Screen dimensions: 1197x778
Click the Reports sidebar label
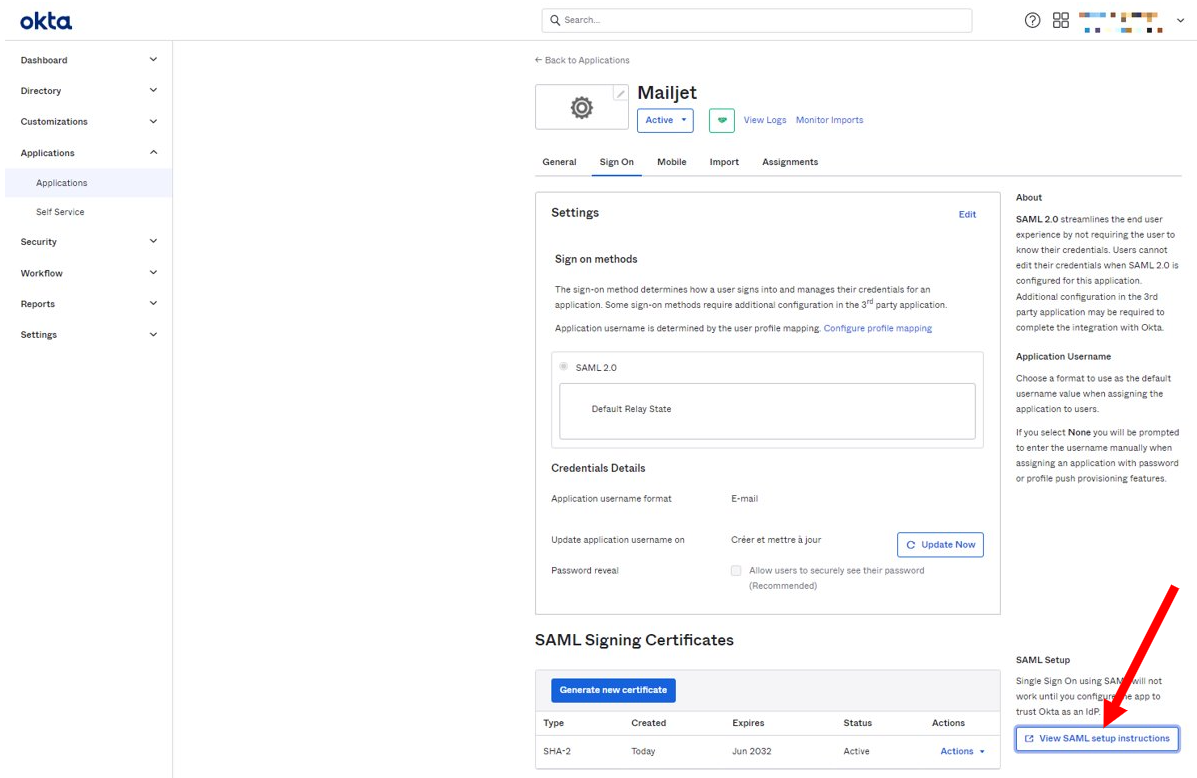[37, 304]
